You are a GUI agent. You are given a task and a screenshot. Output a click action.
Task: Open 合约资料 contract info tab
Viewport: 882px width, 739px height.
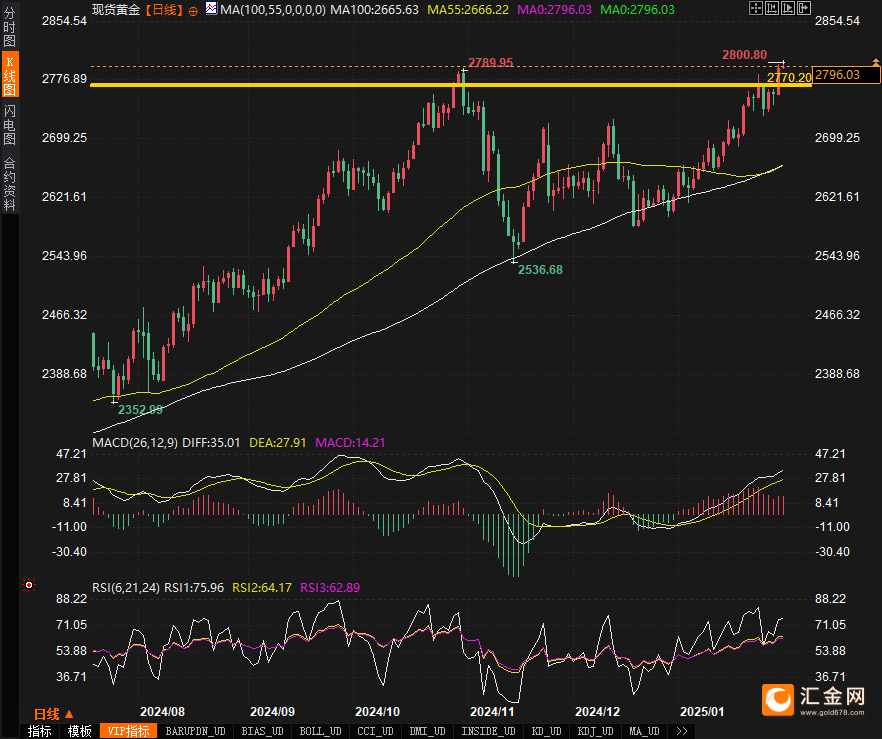coord(9,184)
